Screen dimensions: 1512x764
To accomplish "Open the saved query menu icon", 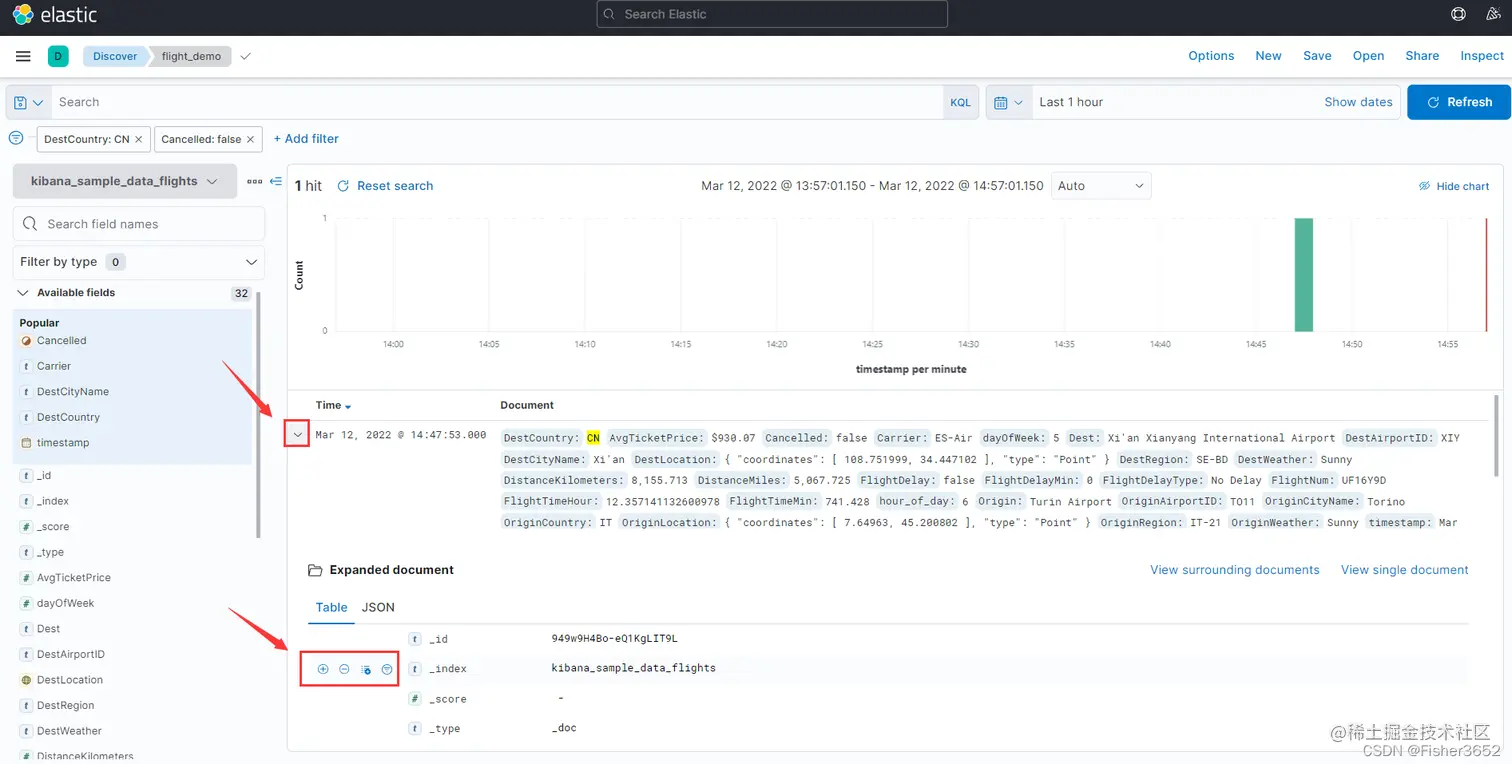I will pyautogui.click(x=28, y=102).
